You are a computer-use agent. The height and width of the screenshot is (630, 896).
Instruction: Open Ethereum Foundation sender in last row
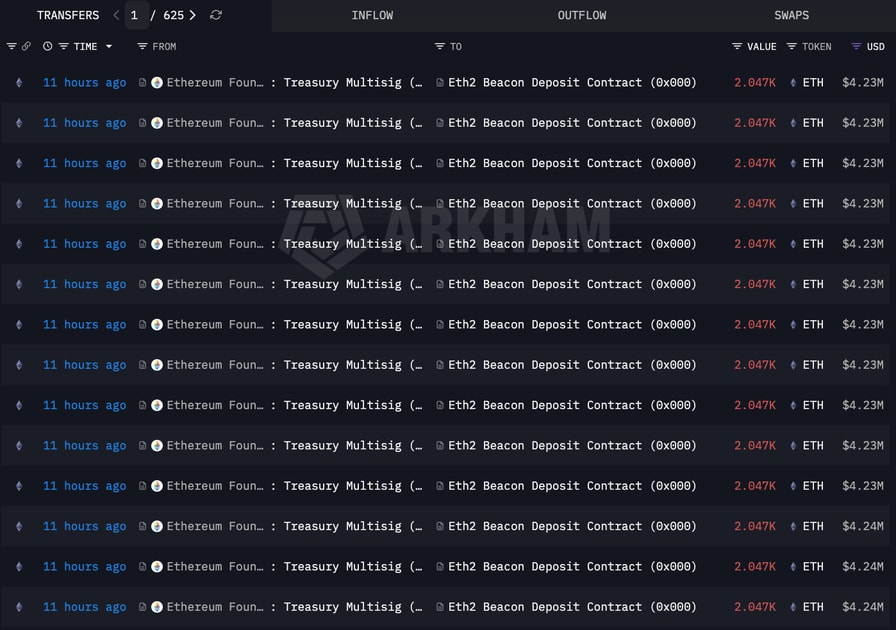215,607
